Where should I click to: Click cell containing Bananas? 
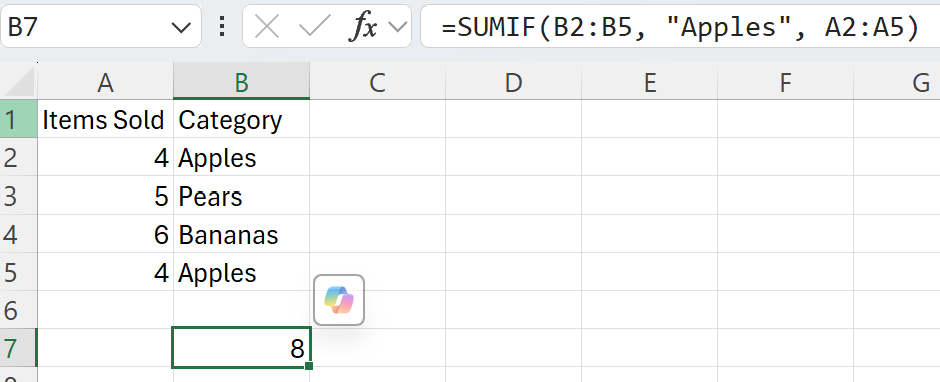tap(242, 234)
